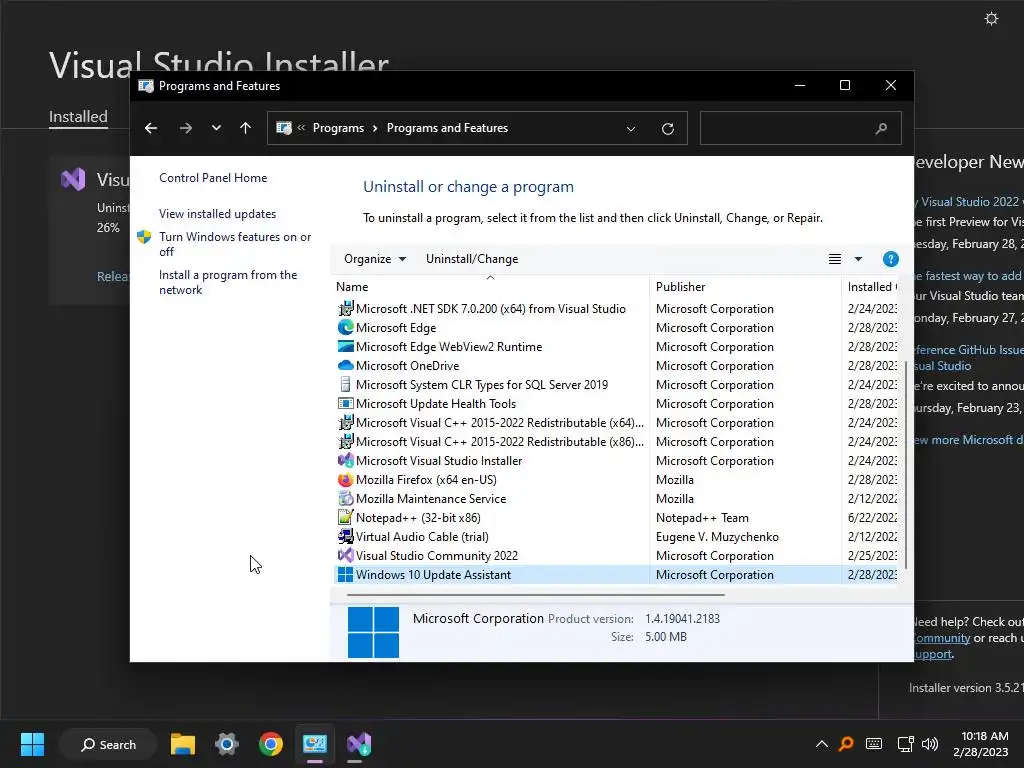The height and width of the screenshot is (768, 1024).
Task: Open taskbar clock and date
Action: [x=983, y=744]
